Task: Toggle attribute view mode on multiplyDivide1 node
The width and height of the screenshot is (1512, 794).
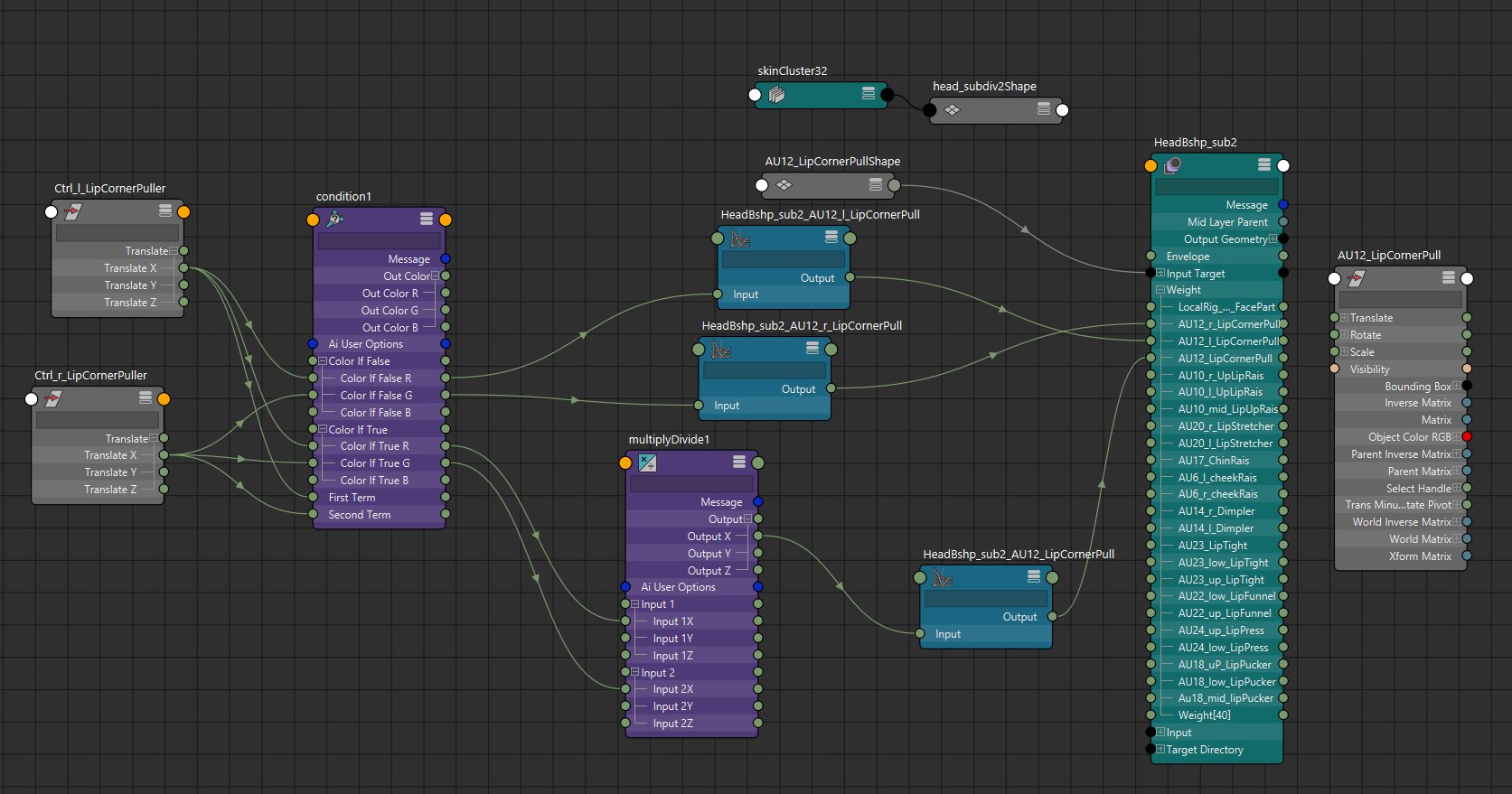Action: click(x=739, y=462)
